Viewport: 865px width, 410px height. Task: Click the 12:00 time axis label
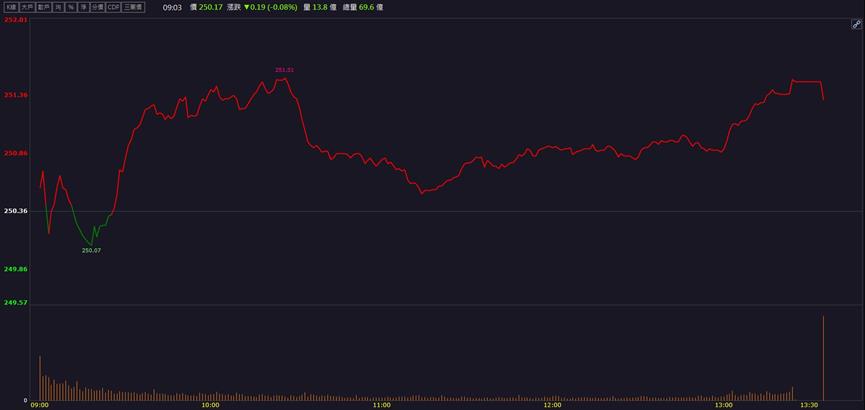[553, 406]
